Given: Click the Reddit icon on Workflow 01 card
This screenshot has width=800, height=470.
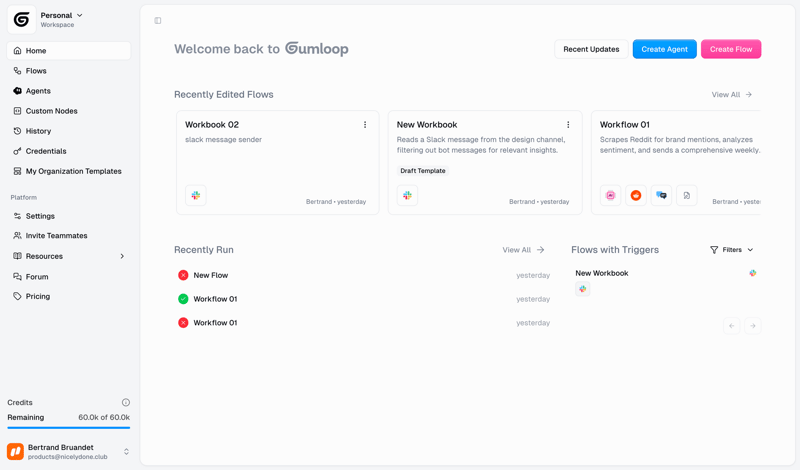Looking at the screenshot, I should tap(636, 195).
